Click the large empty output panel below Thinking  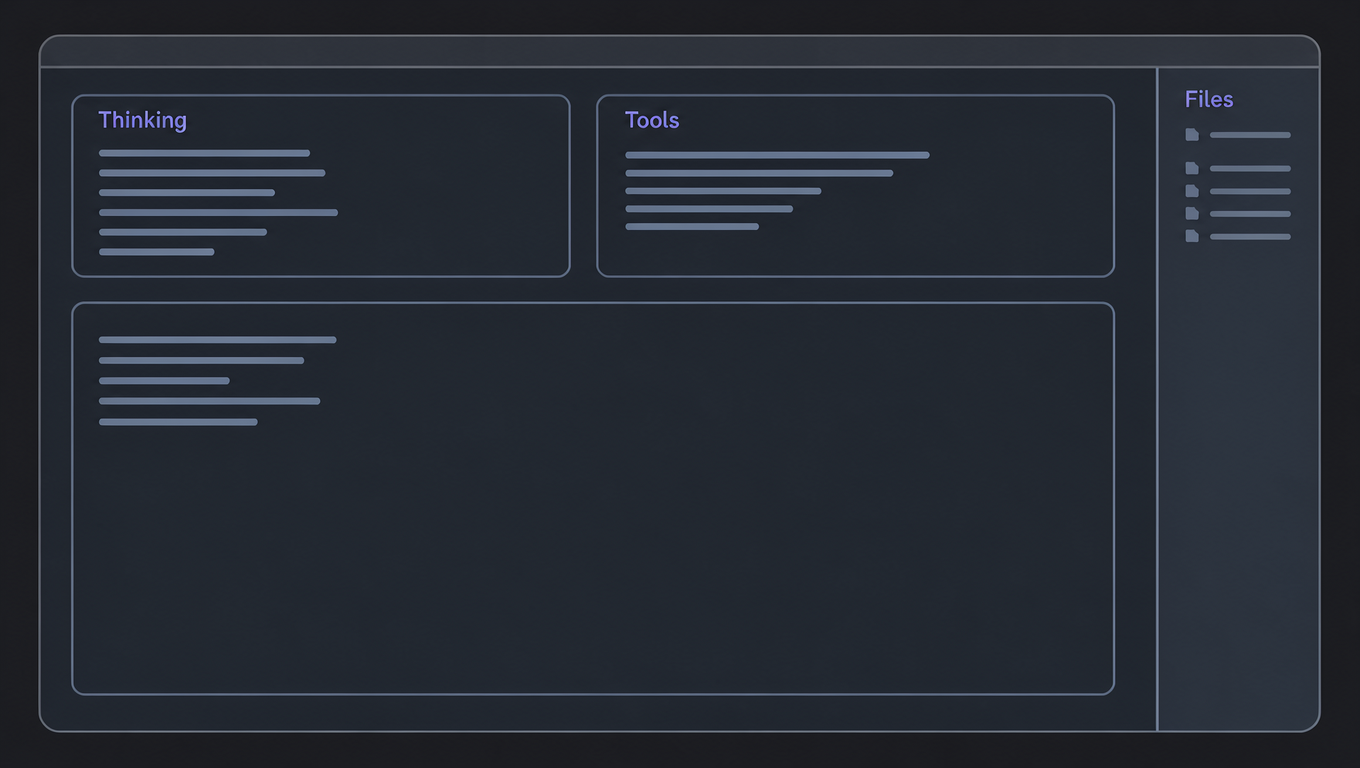[x=593, y=498]
